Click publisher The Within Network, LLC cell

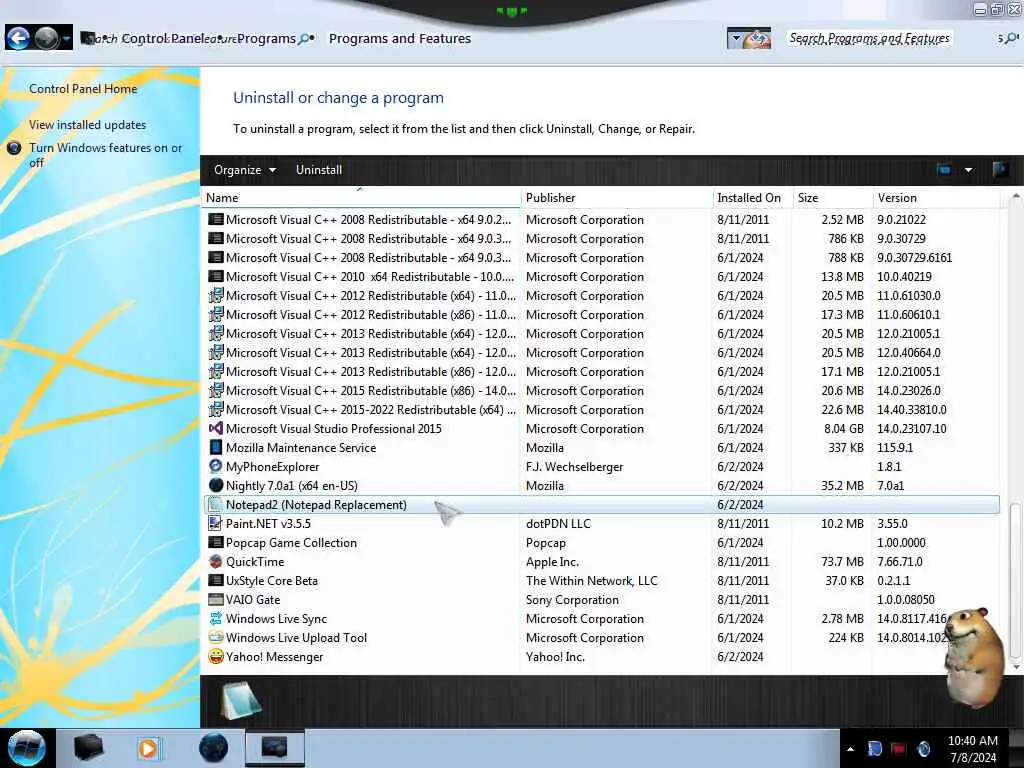[591, 580]
